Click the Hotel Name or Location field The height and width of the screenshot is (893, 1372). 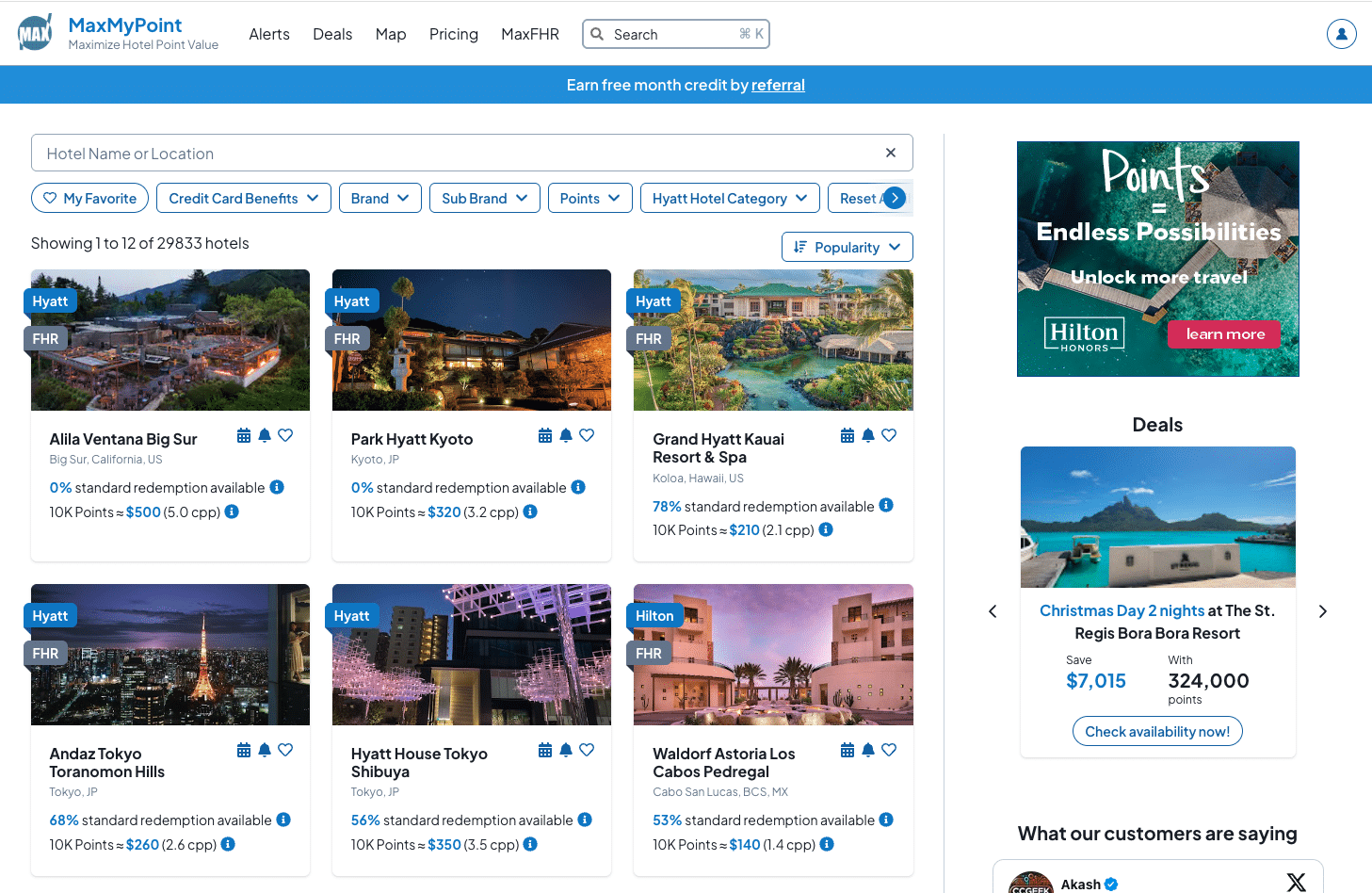(452, 153)
